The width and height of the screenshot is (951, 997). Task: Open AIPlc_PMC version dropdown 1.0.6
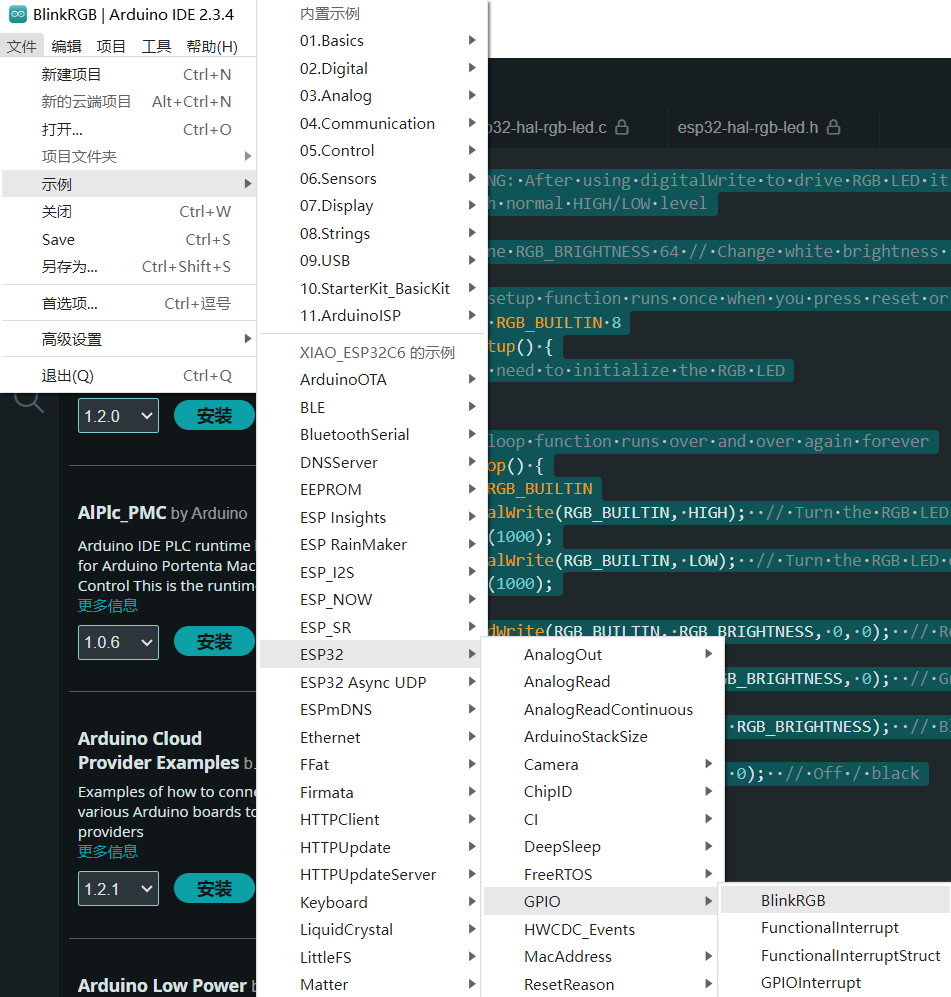118,642
